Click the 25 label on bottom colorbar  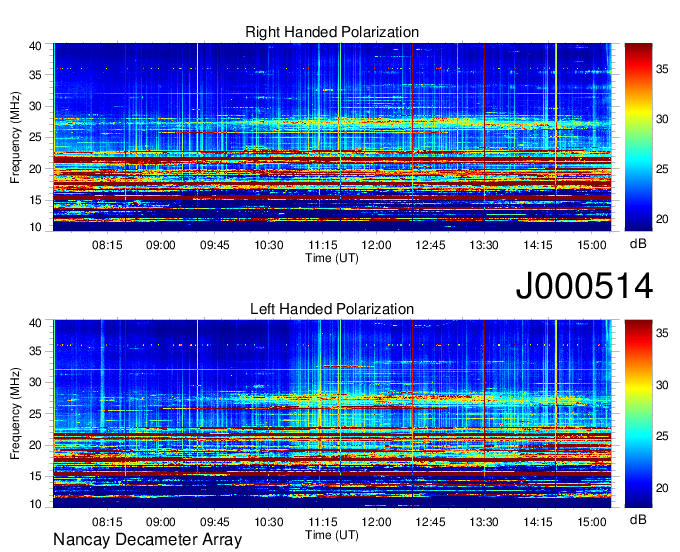[x=662, y=436]
